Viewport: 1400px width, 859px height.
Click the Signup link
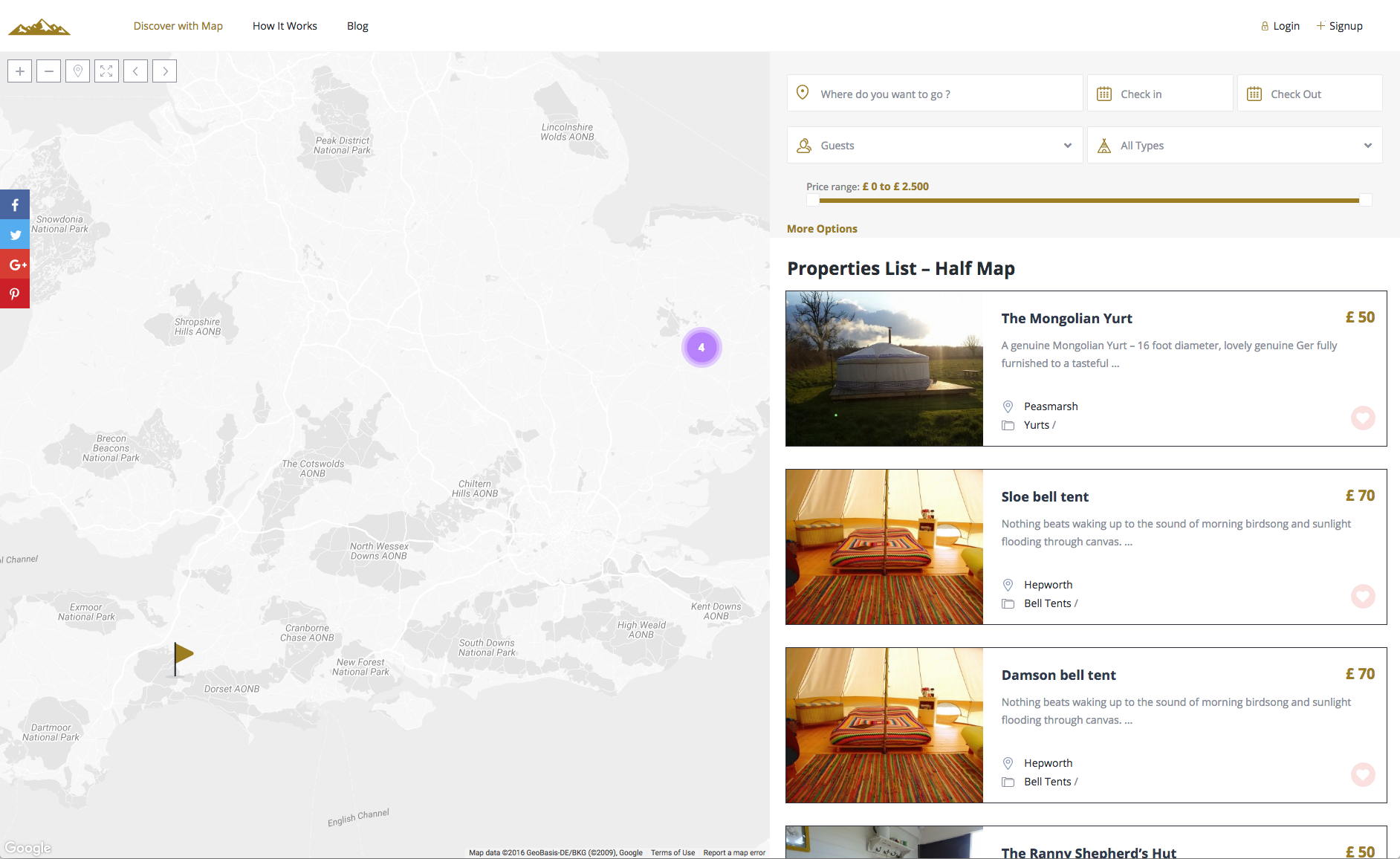[x=1340, y=26]
